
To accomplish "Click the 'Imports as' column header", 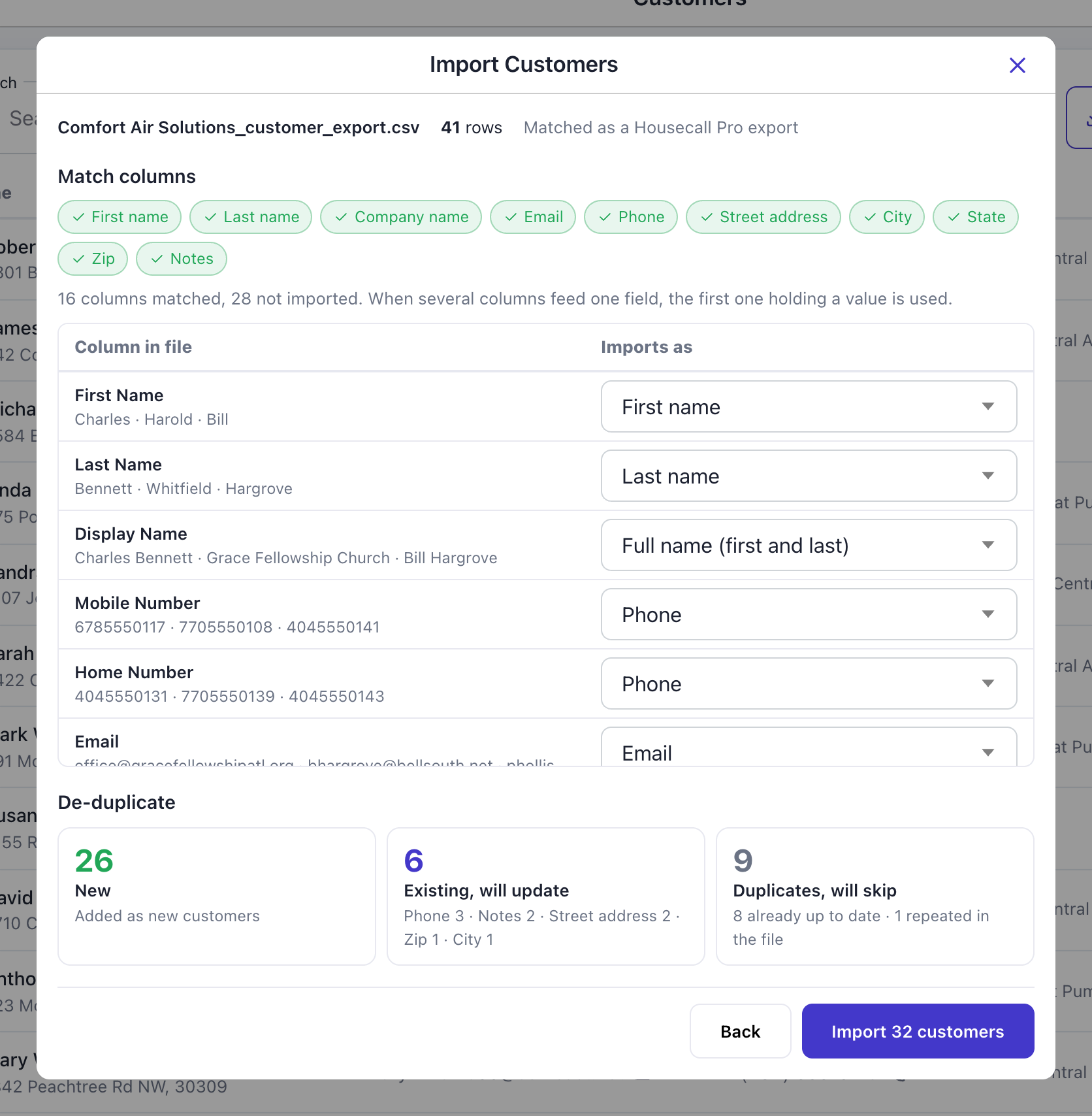I will tap(647, 347).
